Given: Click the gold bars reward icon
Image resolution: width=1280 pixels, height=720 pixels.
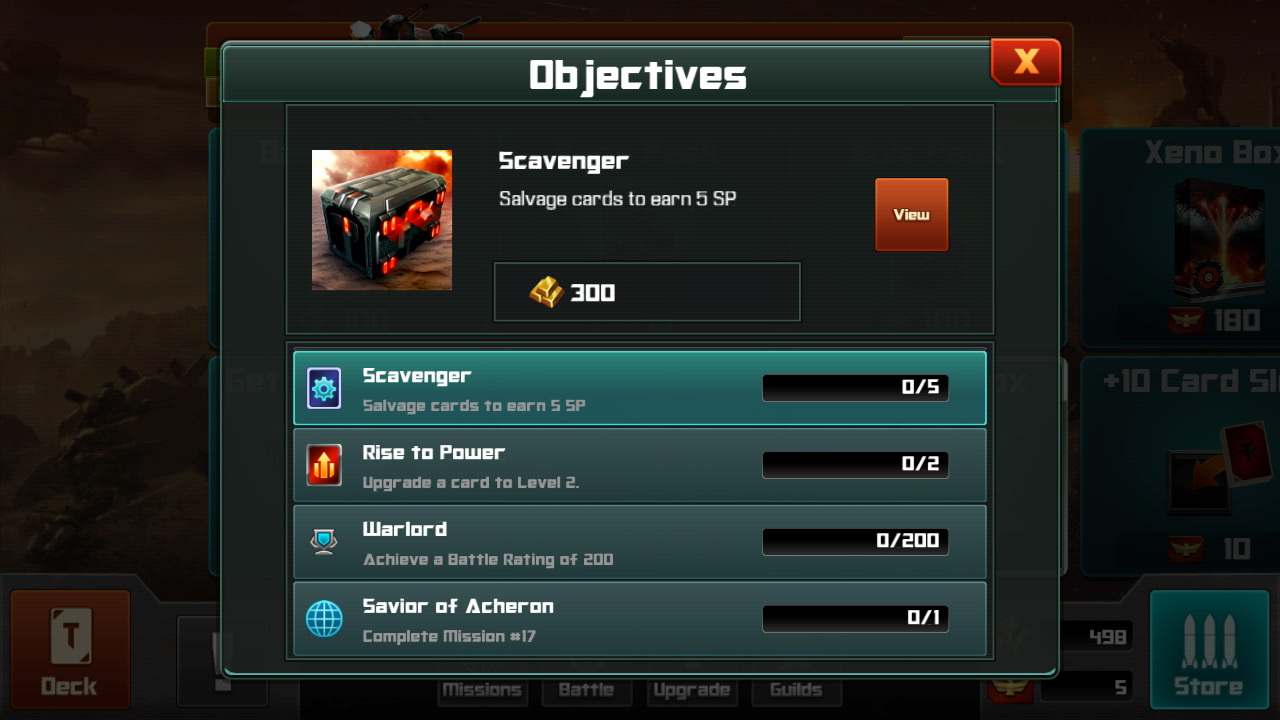Looking at the screenshot, I should 546,292.
